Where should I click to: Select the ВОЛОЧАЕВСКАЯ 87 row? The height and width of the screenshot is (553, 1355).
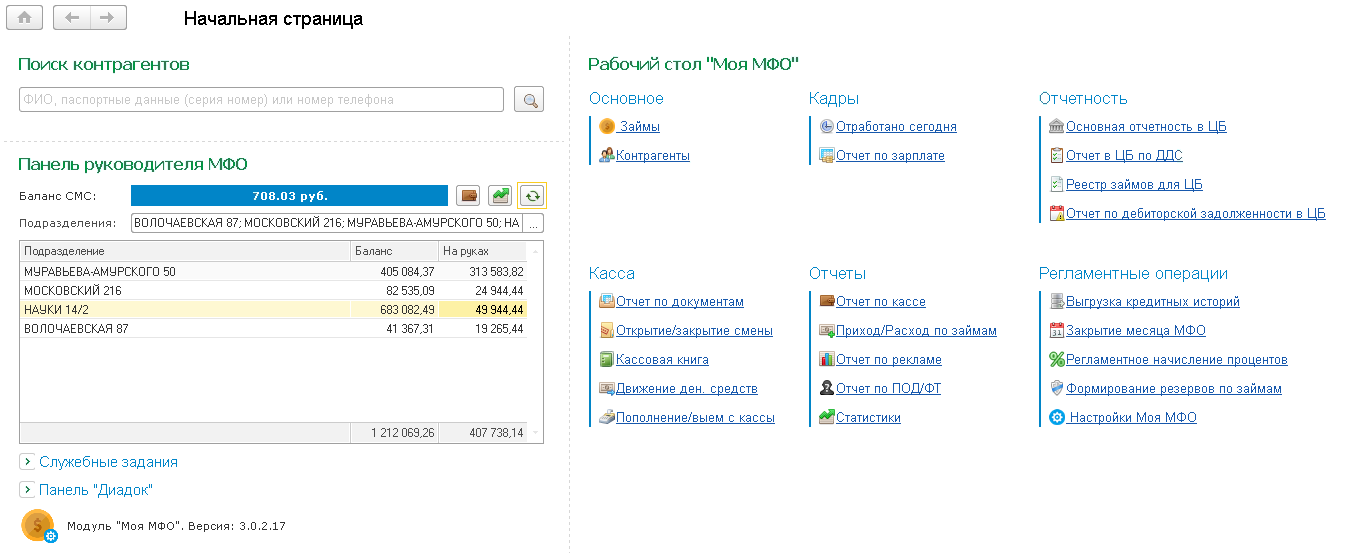point(273,328)
